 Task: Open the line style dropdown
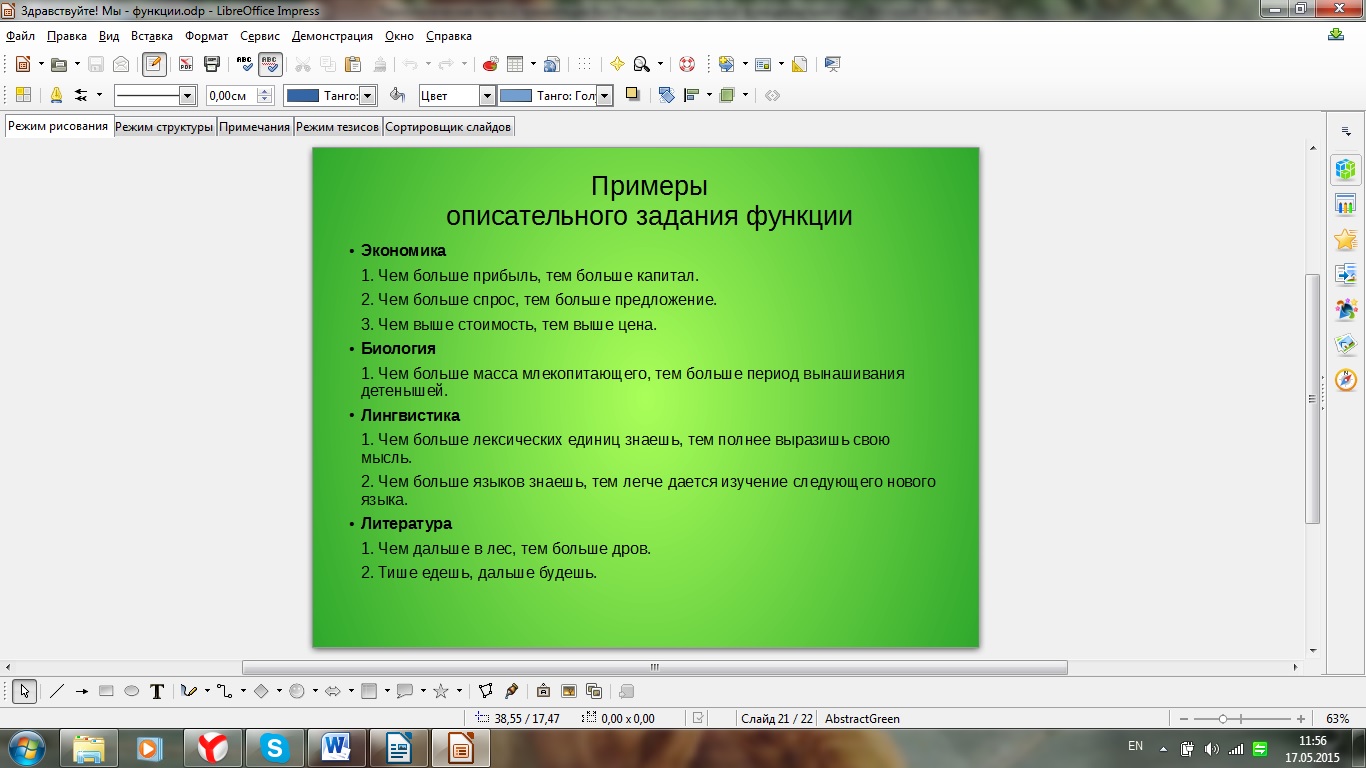[186, 96]
